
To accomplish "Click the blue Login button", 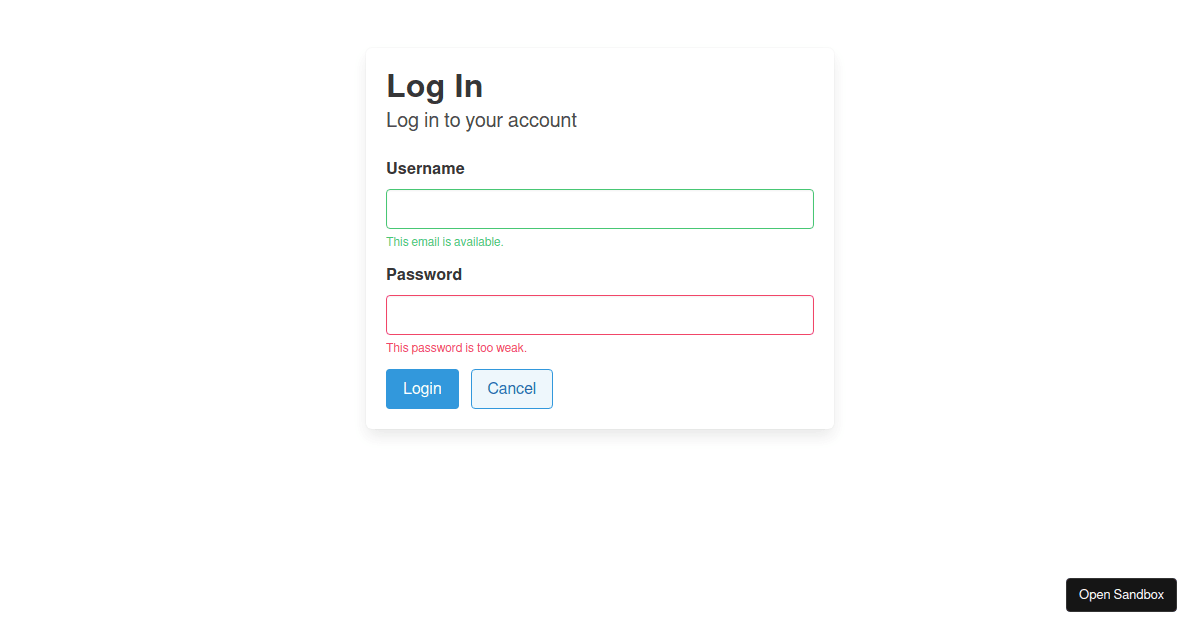I will click(422, 389).
